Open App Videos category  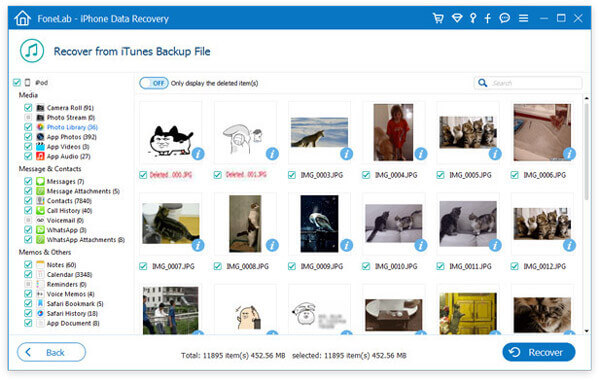[x=68, y=147]
